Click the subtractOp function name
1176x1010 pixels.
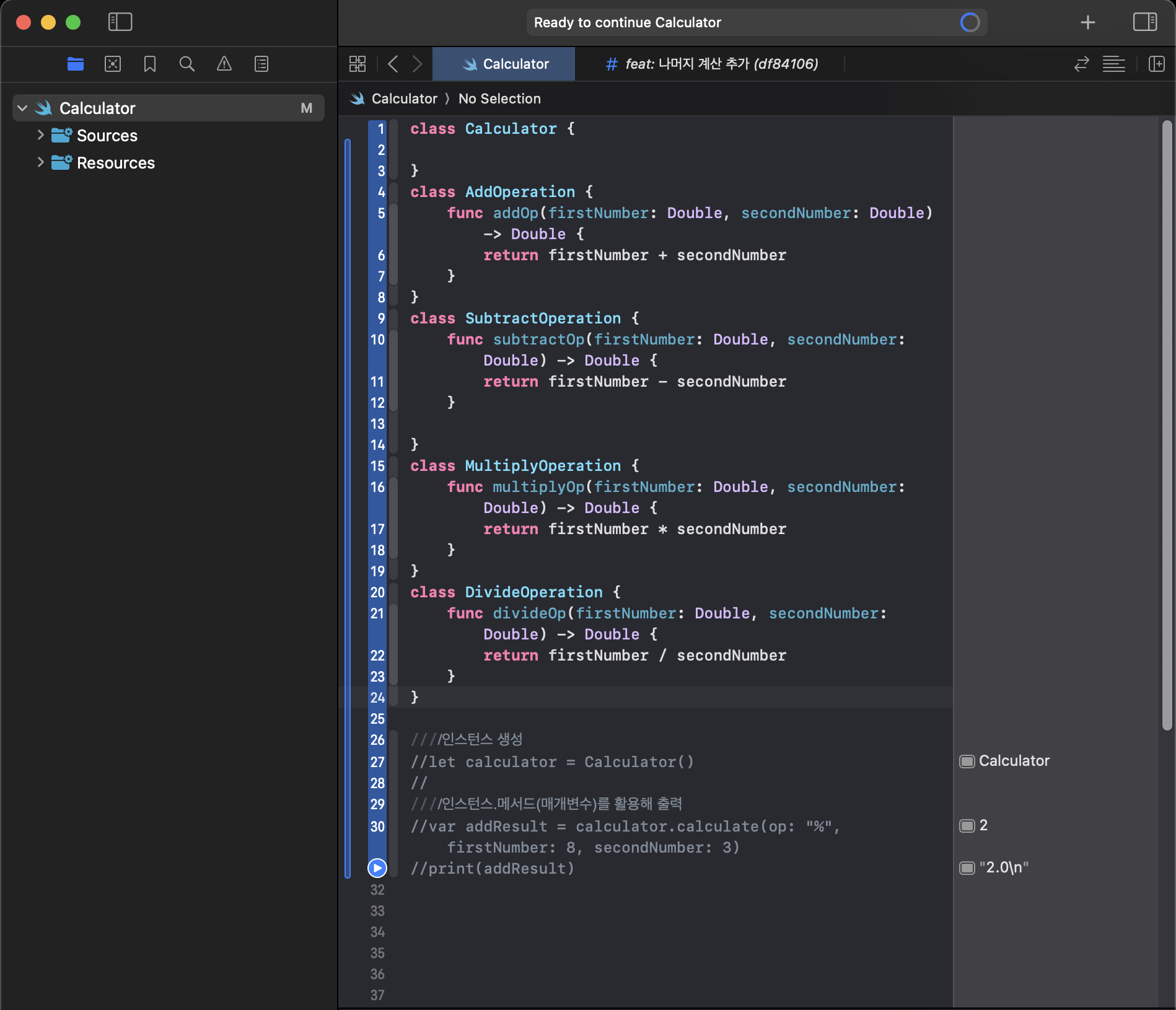[x=538, y=340]
